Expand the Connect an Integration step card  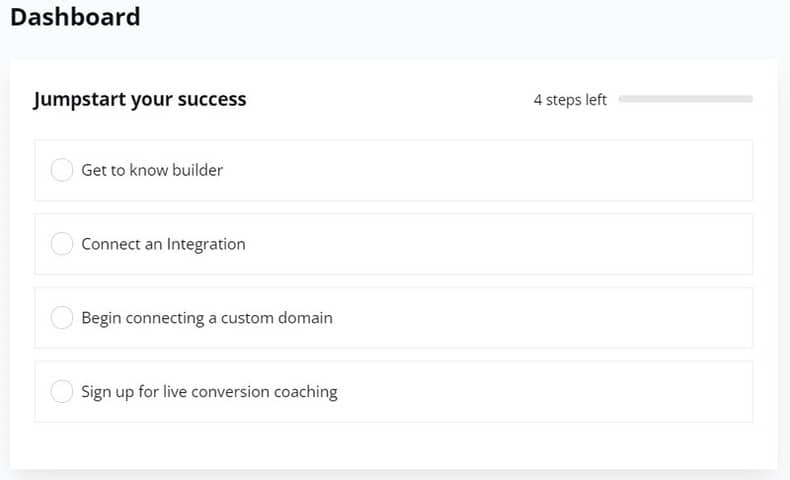tap(393, 244)
